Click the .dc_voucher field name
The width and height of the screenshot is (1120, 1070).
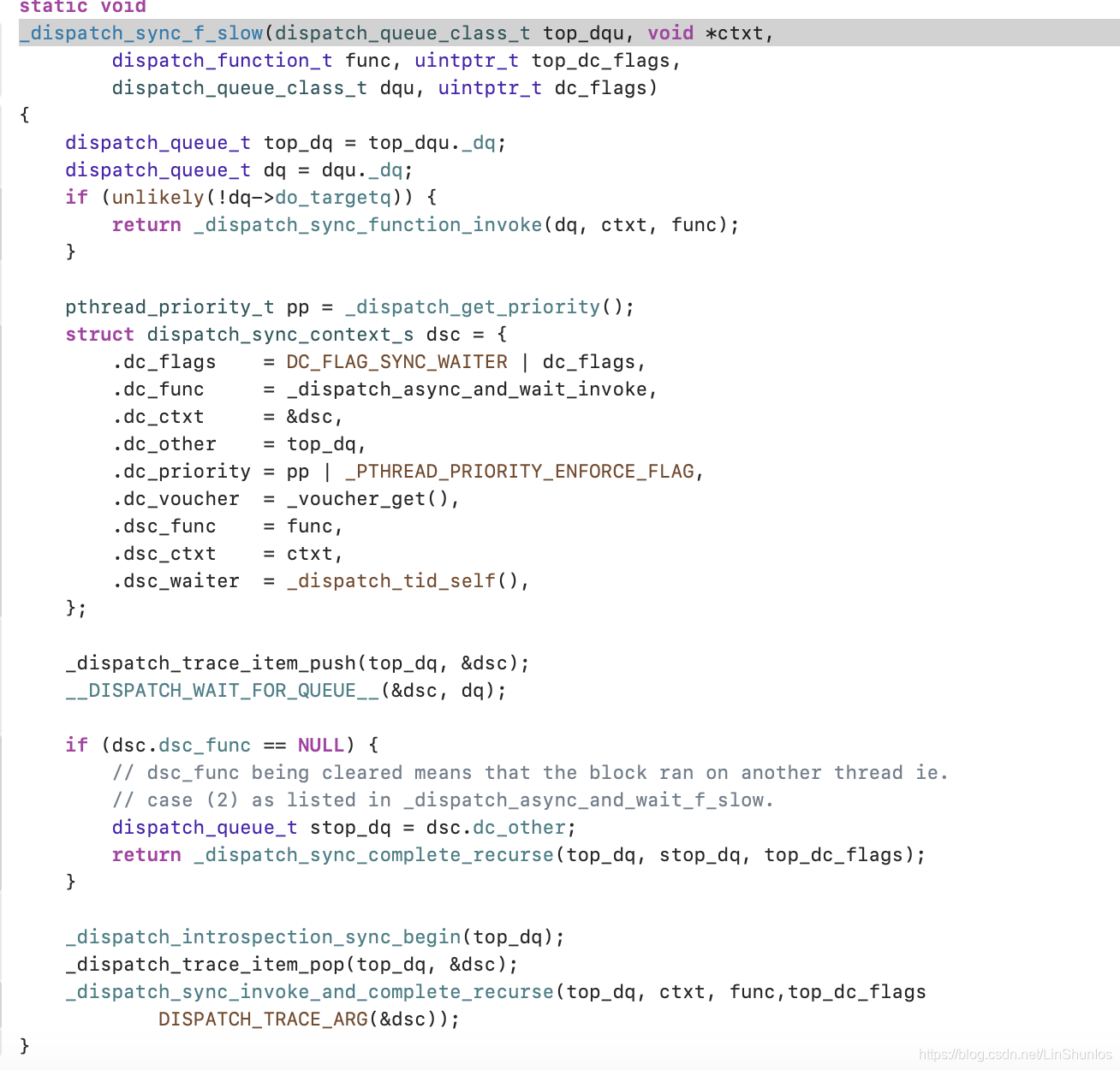tap(176, 499)
